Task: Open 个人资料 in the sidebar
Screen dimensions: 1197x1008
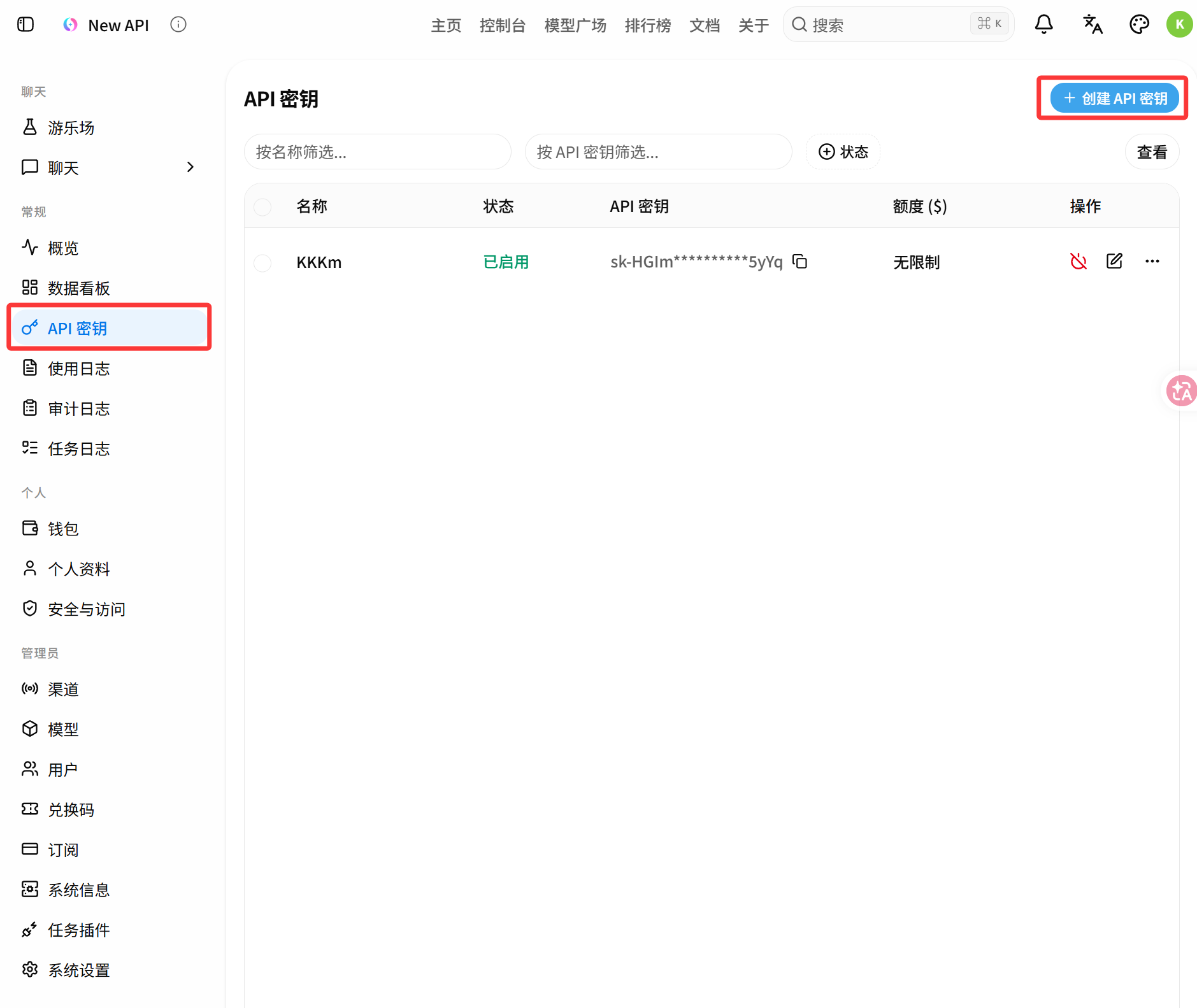Action: click(x=110, y=569)
